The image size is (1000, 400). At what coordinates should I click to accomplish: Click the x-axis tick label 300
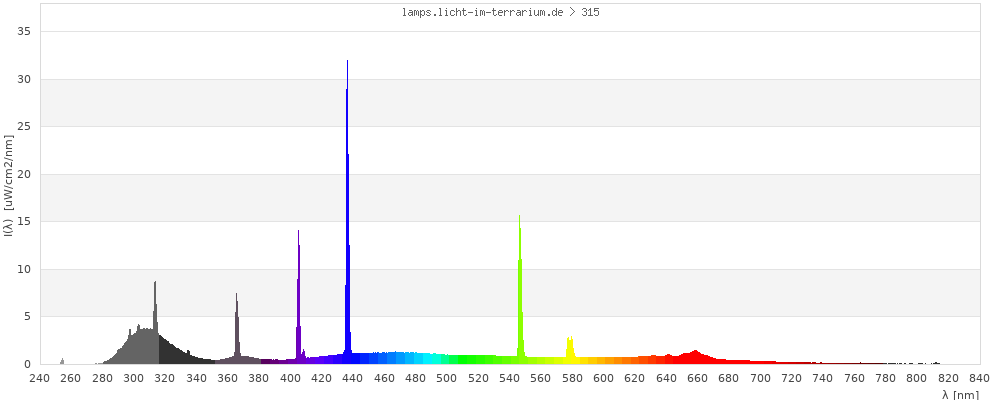133,378
